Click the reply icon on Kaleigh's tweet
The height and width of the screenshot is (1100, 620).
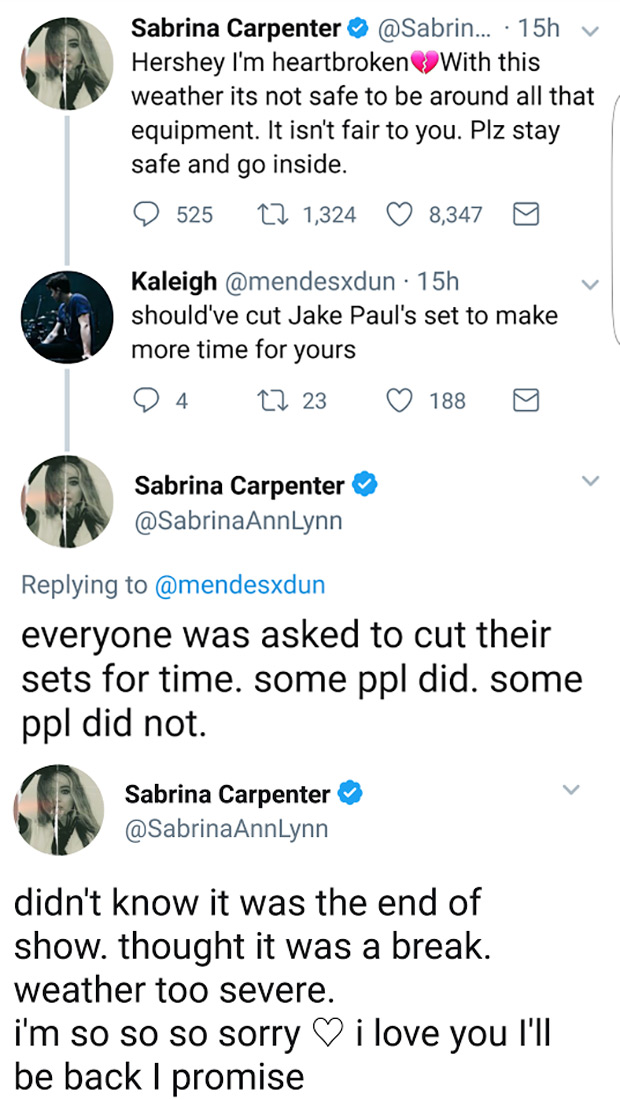click(x=148, y=400)
